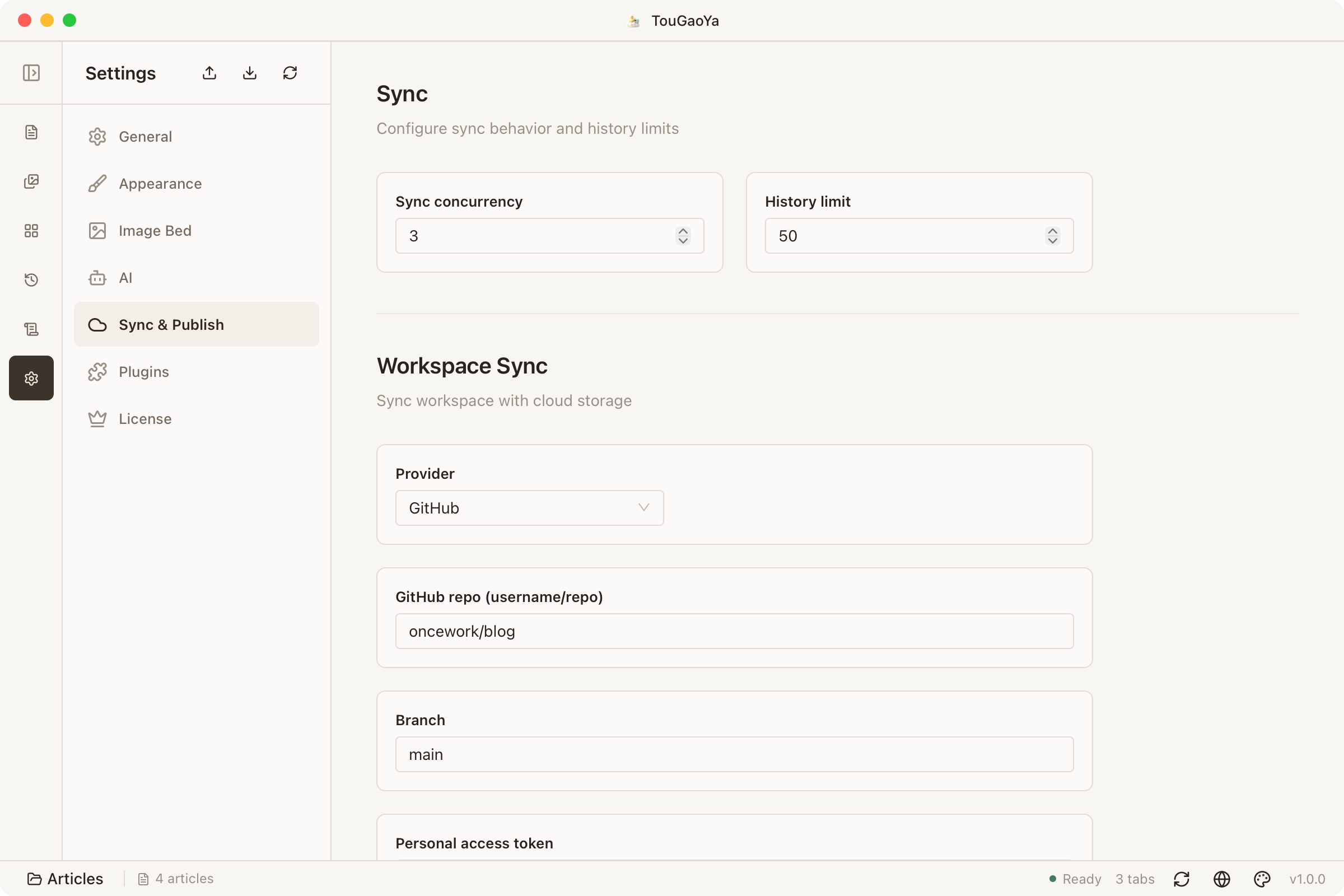Click the 'Workspace Sync' heading

pos(461,366)
